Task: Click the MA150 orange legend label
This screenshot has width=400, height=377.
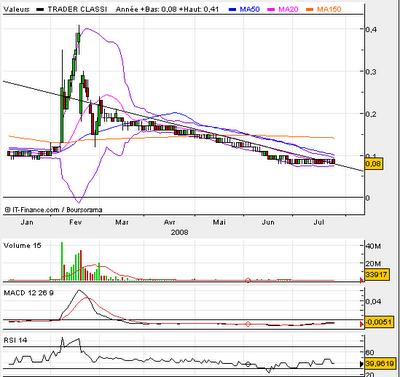Action: [329, 9]
